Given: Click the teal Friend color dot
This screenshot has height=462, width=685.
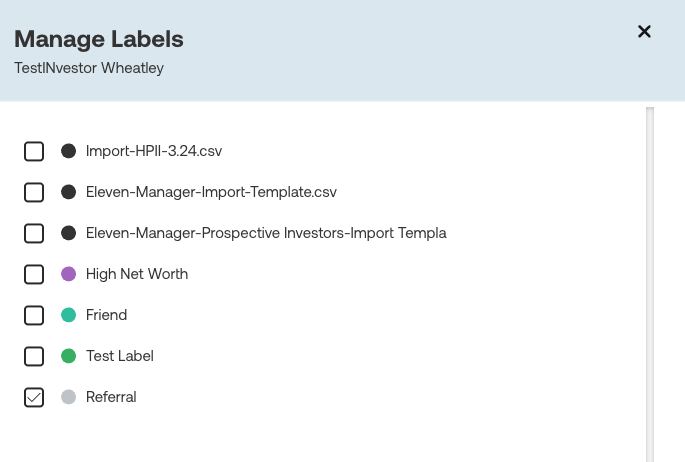Looking at the screenshot, I should [x=69, y=315].
